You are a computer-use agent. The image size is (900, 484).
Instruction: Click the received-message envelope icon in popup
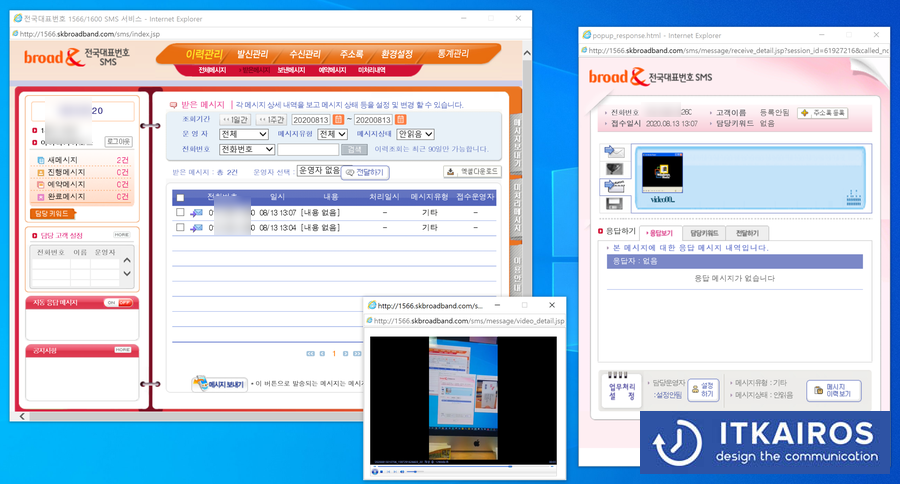614,152
